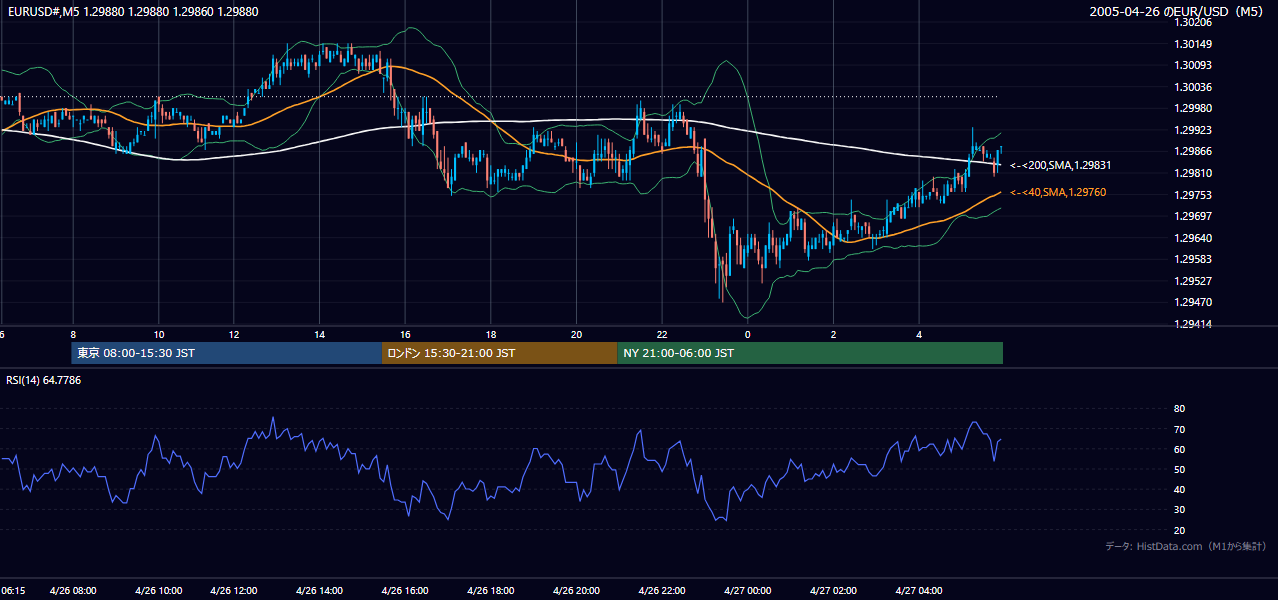Click the 4/26 12:00 time axis label
Screen dimensions: 1278x600
tap(235, 591)
